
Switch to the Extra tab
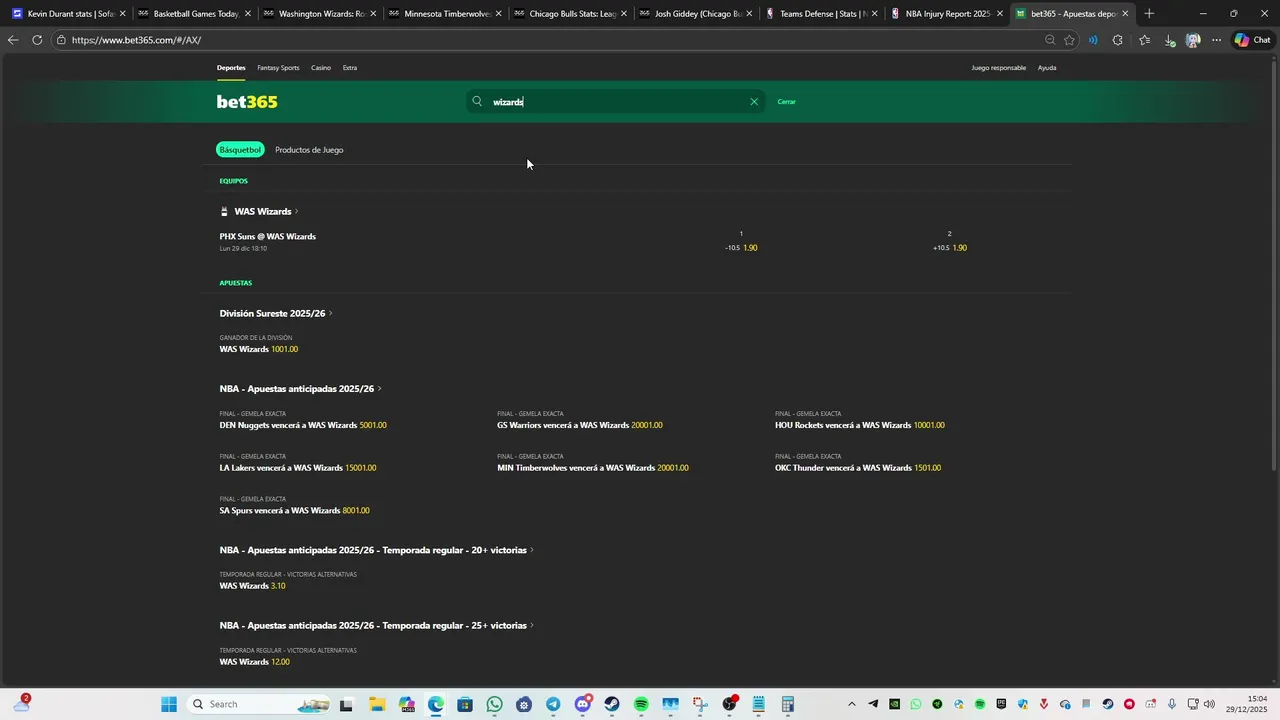pos(350,68)
